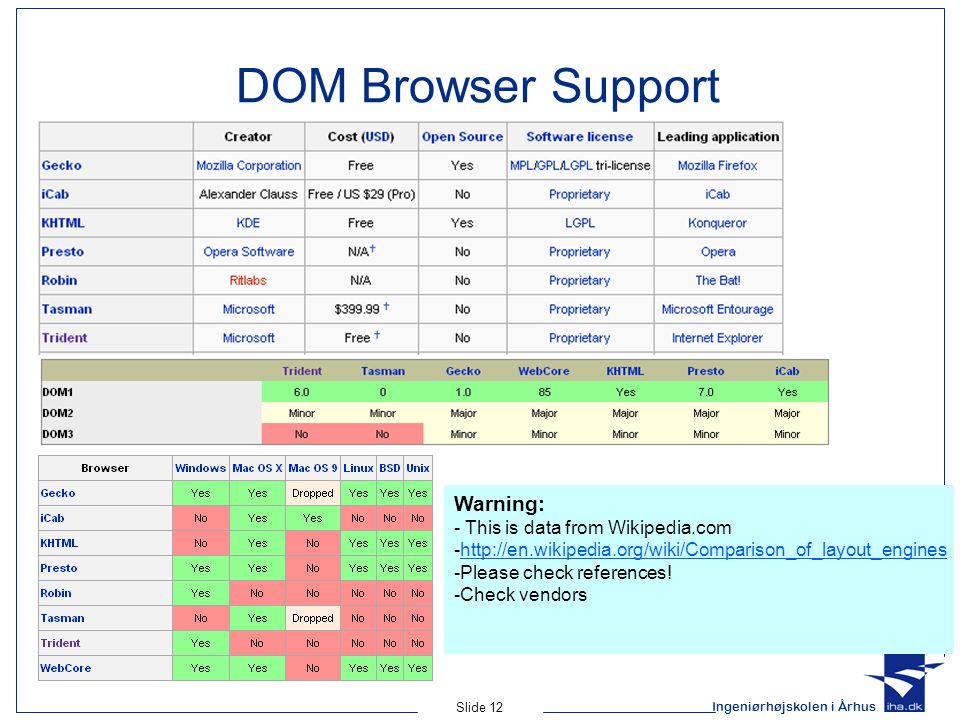960x720 pixels.
Task: Open the Microsoft Entourage link
Action: (x=718, y=309)
